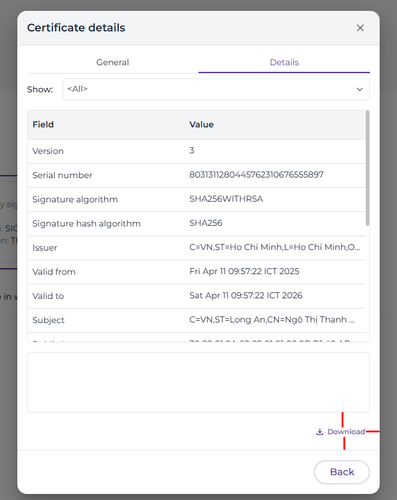Switch to the General tab
This screenshot has width=397, height=500.
click(x=113, y=62)
